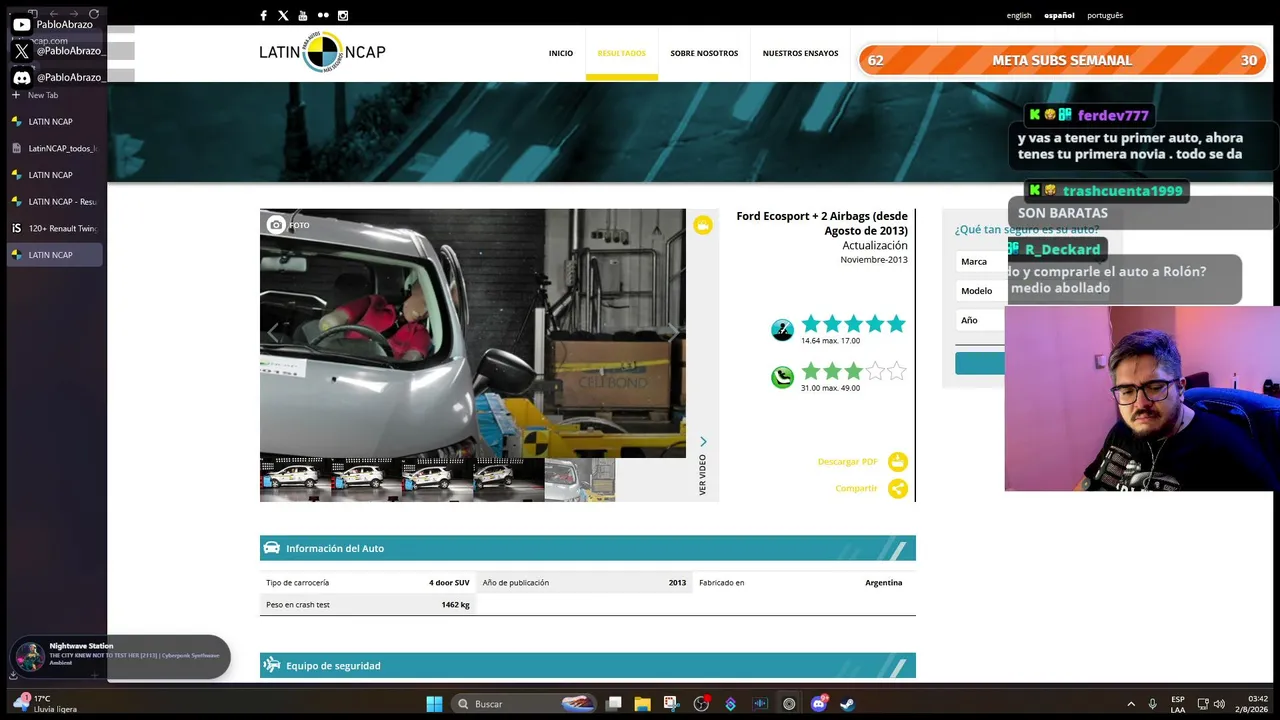1280x720 pixels.
Task: Click the '14.64 max. 17.00' score text
Action: (830, 341)
